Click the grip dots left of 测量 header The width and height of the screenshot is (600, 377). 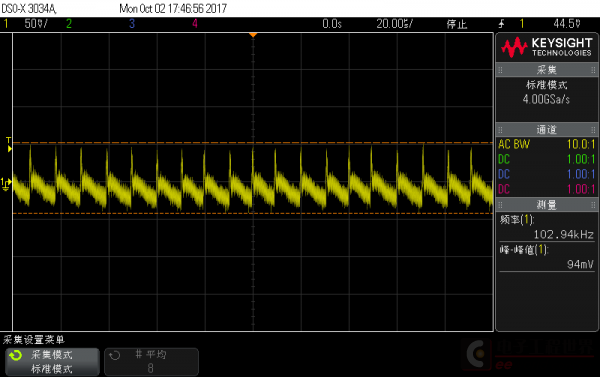(500, 205)
